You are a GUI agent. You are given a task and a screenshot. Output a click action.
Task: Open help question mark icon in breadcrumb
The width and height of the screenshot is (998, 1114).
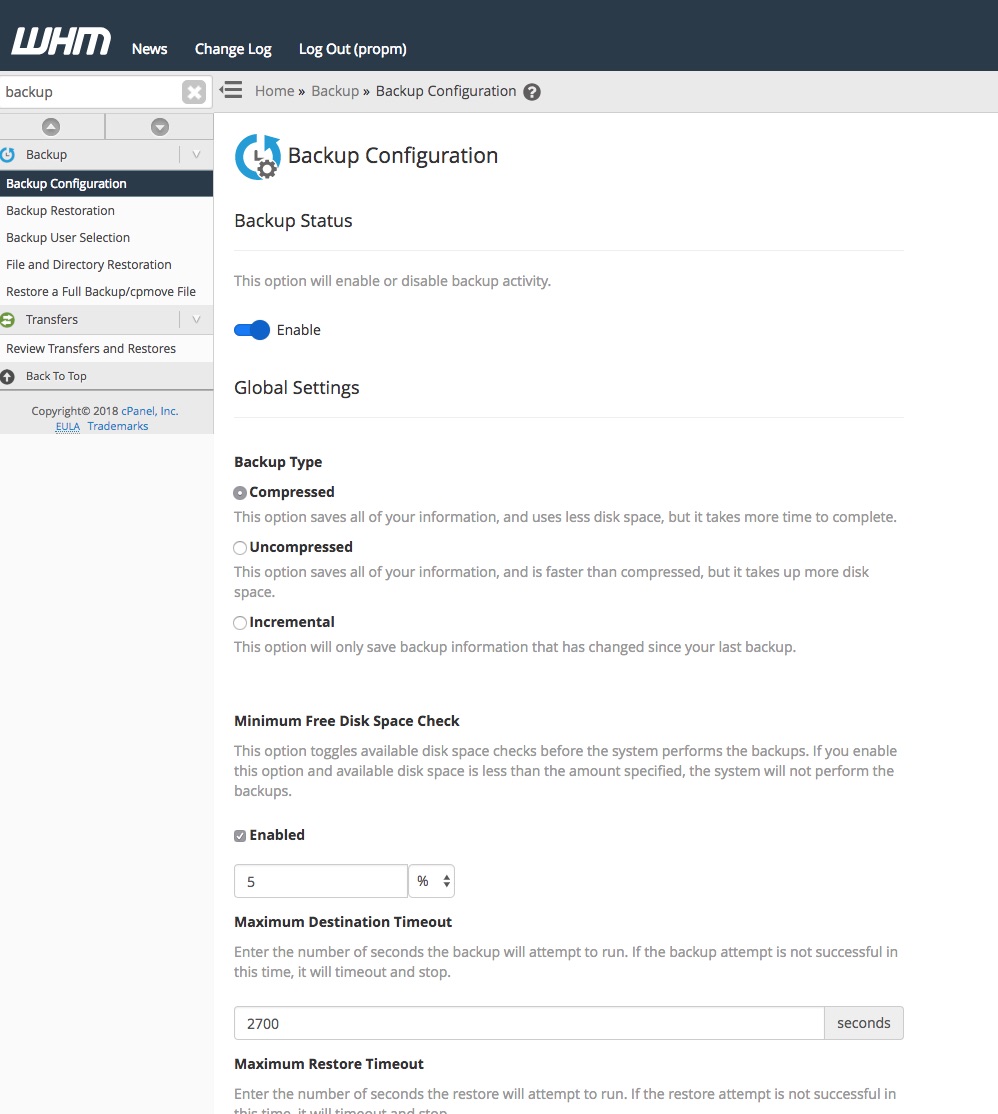coord(532,92)
